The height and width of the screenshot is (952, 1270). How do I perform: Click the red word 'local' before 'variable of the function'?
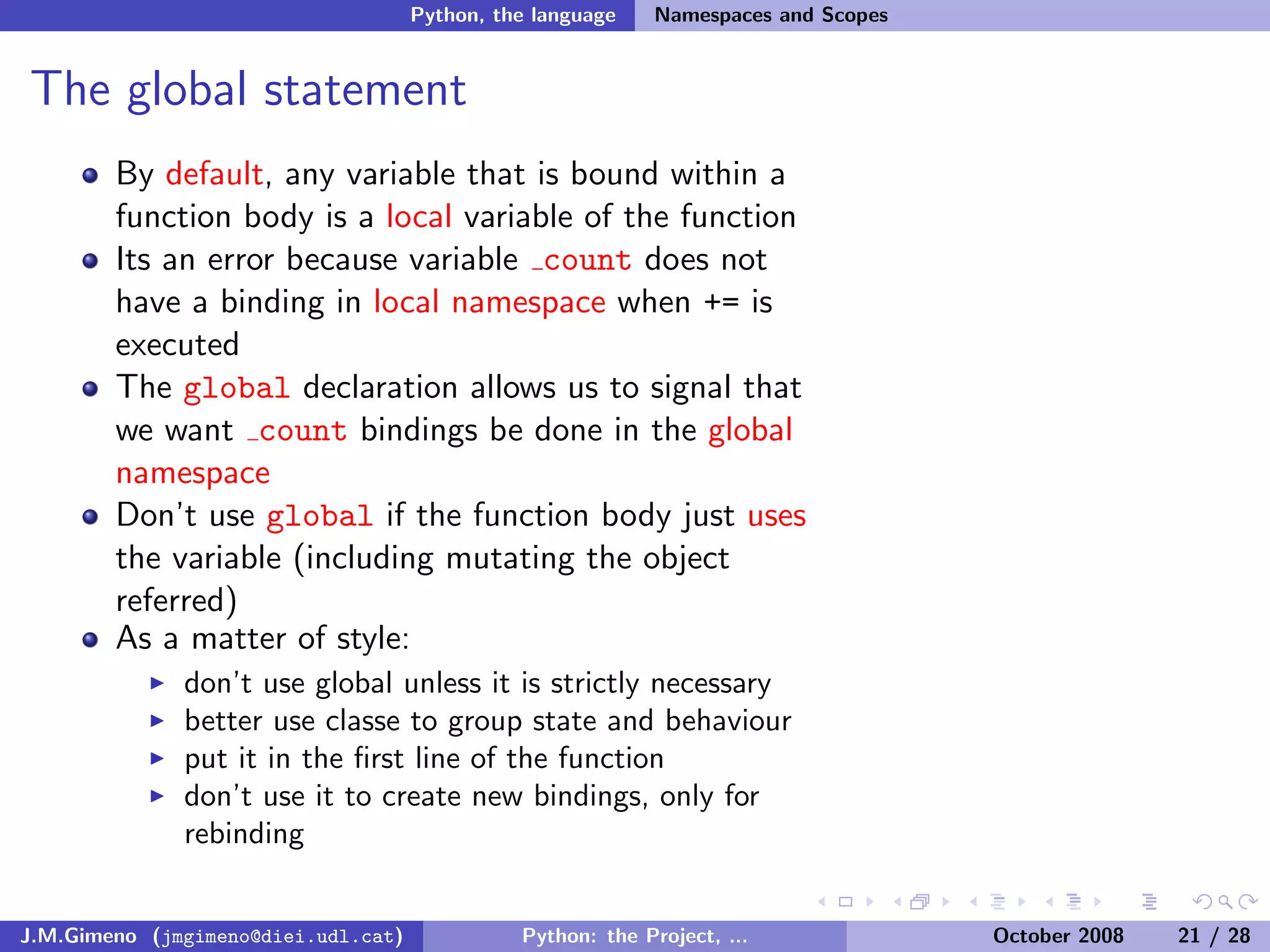point(419,217)
